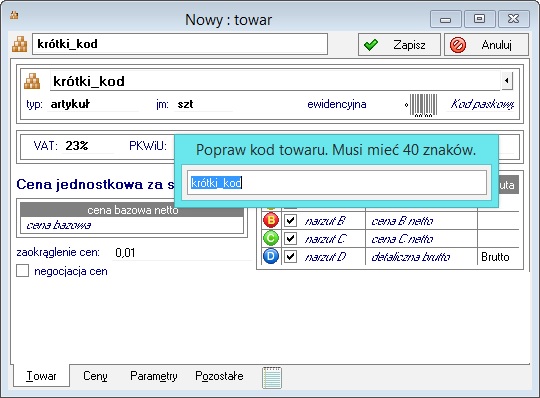Click the blue D price level icon
Image resolution: width=540 pixels, height=398 pixels.
tap(271, 256)
